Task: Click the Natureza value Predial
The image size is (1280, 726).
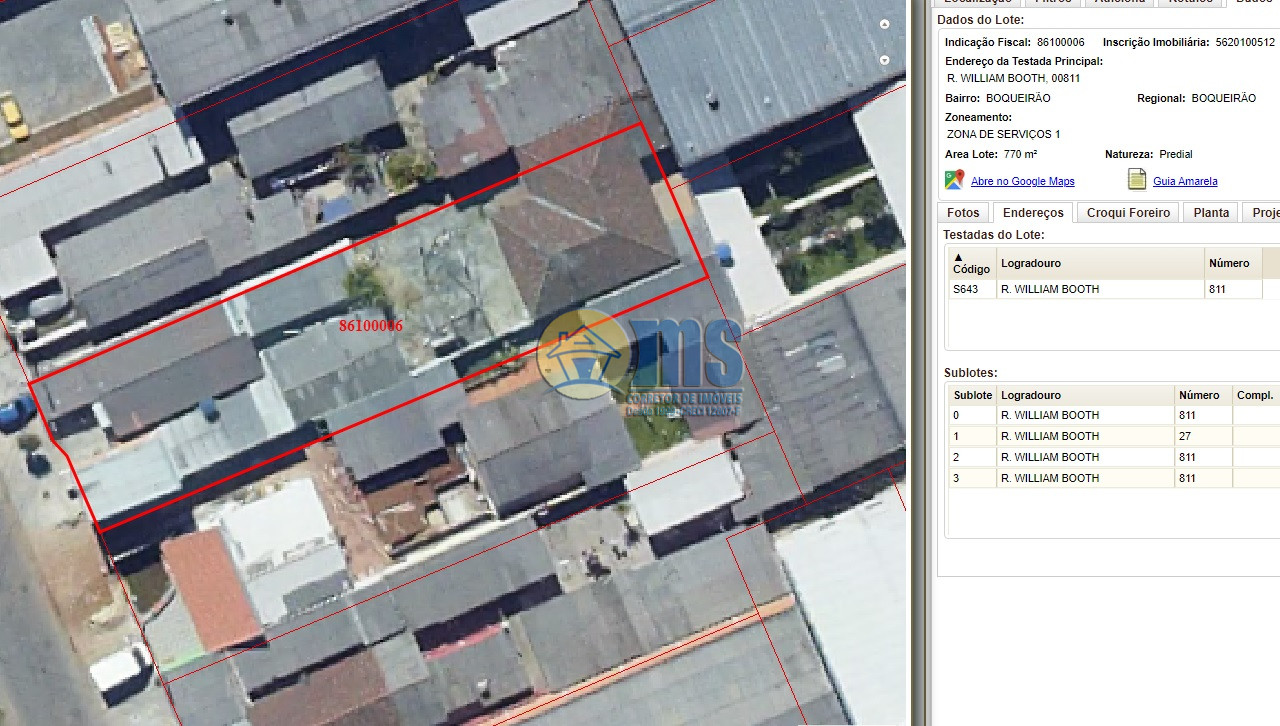Action: (1176, 154)
